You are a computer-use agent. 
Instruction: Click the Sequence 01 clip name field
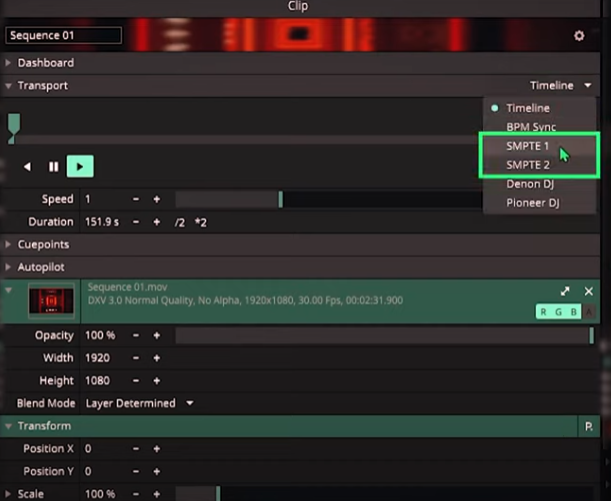point(64,36)
